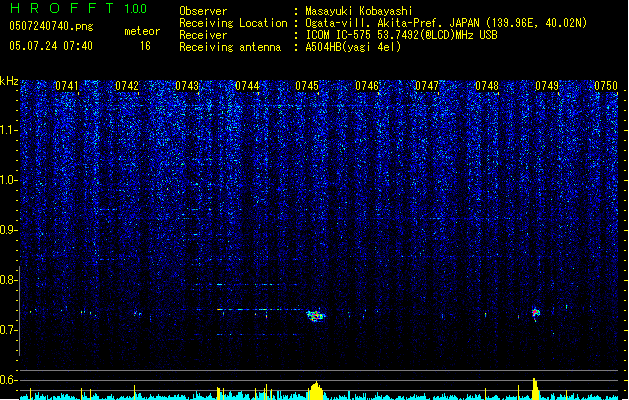Click the 0741 time marker
This screenshot has width=629, height=400.
point(67,86)
